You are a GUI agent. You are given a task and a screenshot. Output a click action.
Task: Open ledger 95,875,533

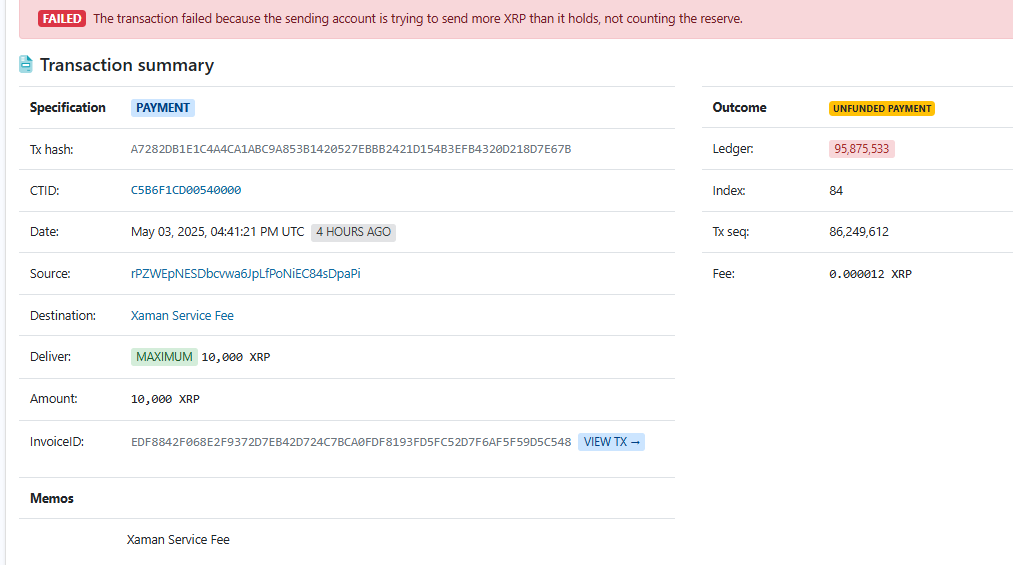[862, 149]
